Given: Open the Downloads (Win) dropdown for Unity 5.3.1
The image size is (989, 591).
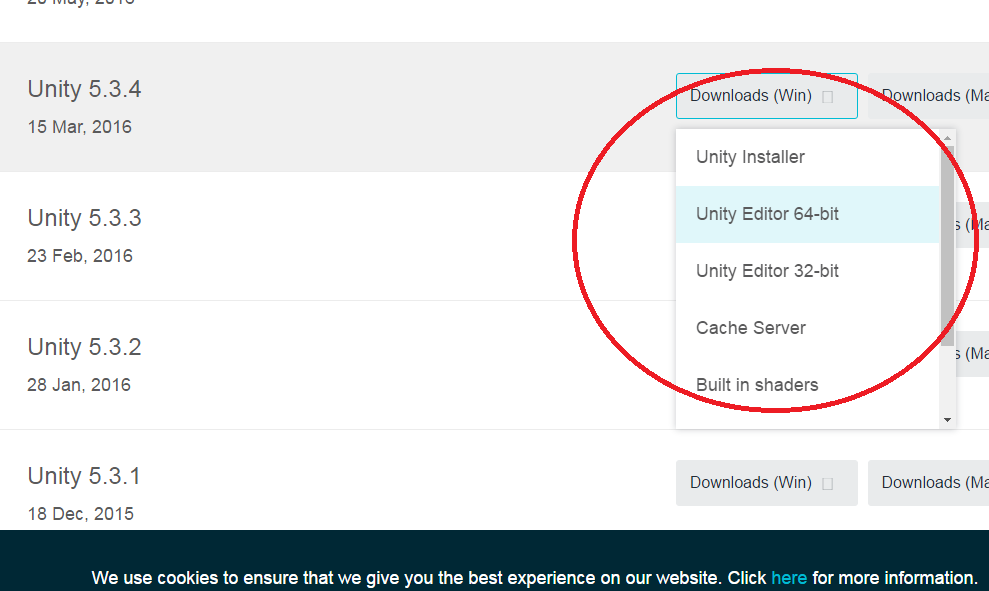Looking at the screenshot, I should pos(766,483).
